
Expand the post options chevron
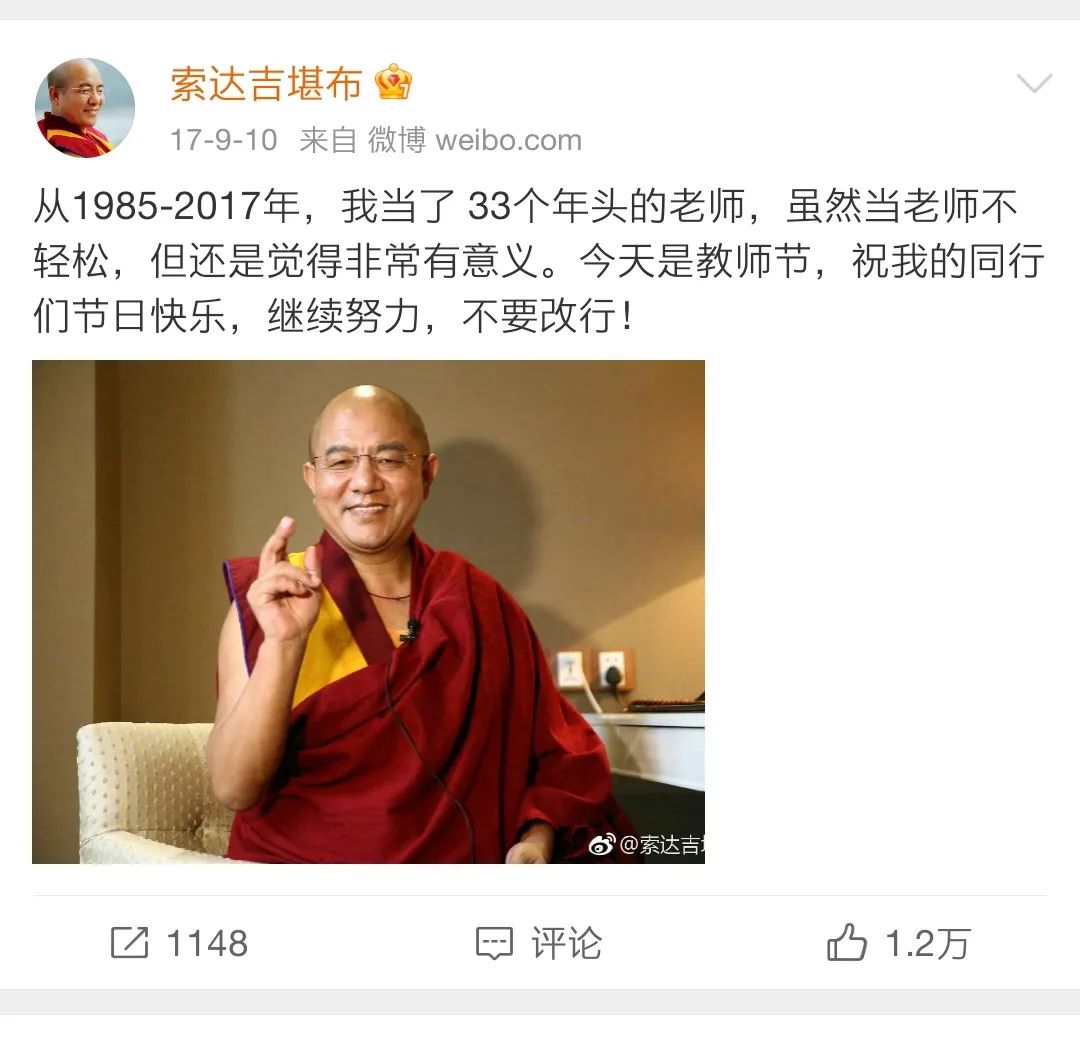click(x=1035, y=83)
